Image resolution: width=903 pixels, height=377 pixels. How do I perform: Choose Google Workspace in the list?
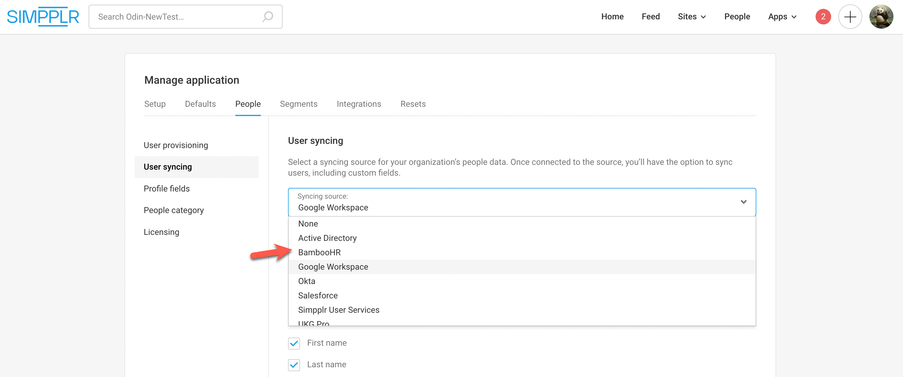tap(522, 267)
